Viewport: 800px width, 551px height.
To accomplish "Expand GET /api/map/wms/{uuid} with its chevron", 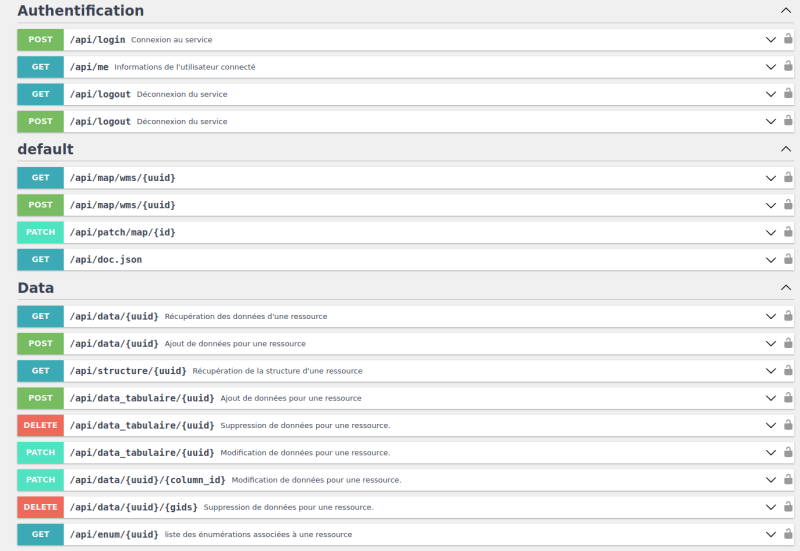I will click(771, 178).
